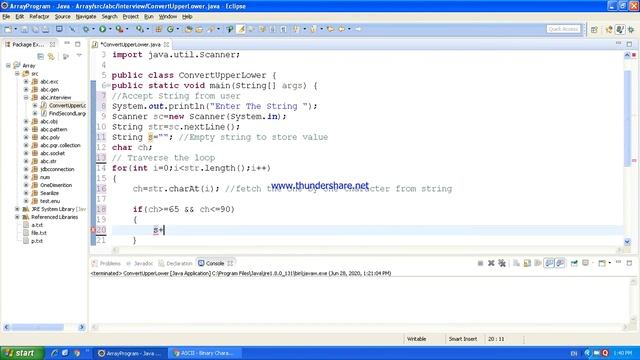
Task: Click the New Java Package toolbar icon
Action: [158, 29]
